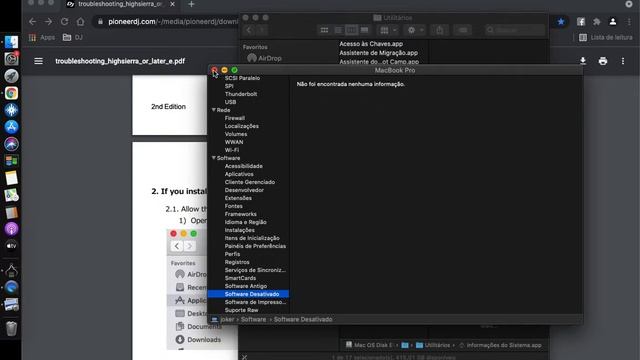Select Acessibilidade under Software
Screen dimensions: 640x360
click(x=244, y=166)
